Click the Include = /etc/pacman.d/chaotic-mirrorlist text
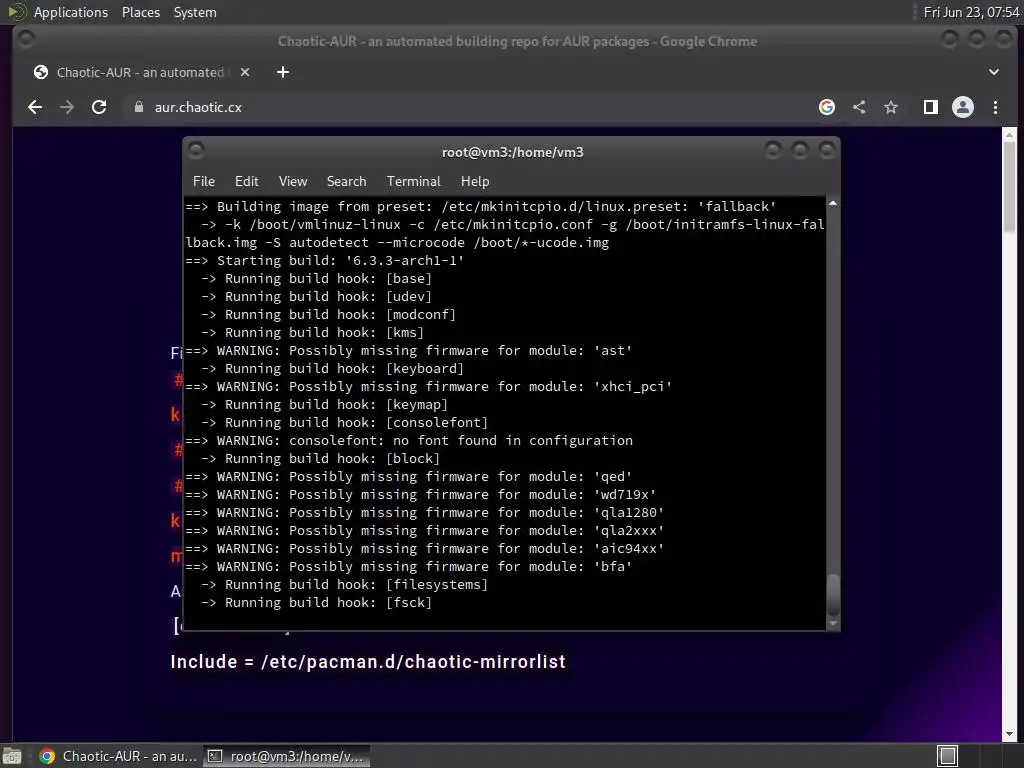This screenshot has height=768, width=1024. (368, 662)
